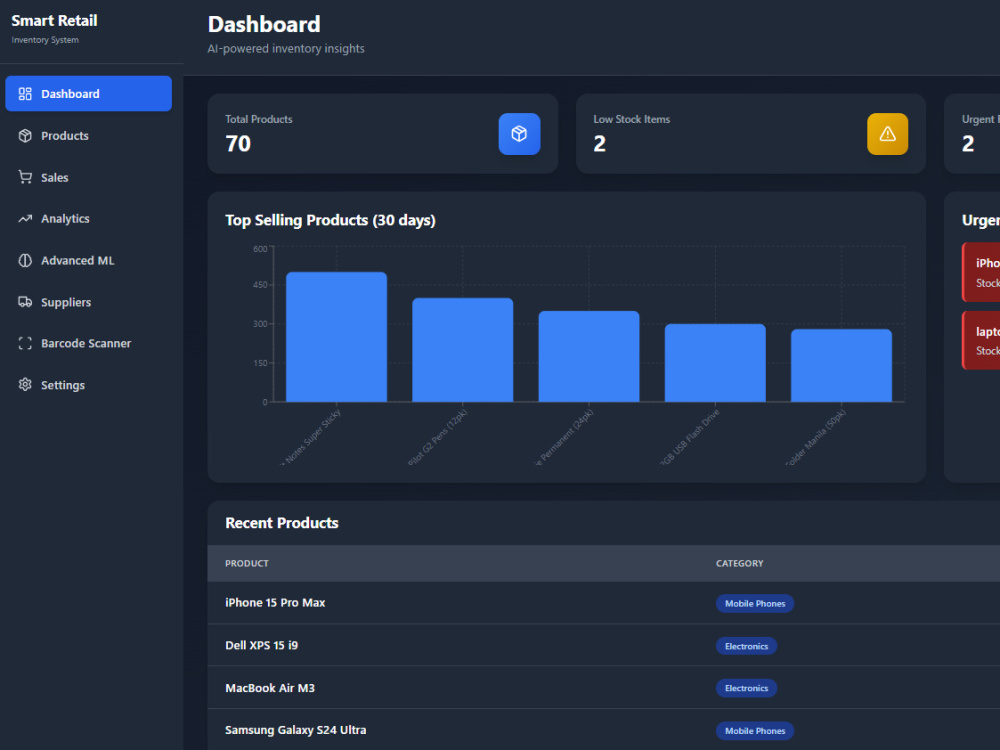
Task: Click the Dashboard page title
Action: (x=264, y=24)
